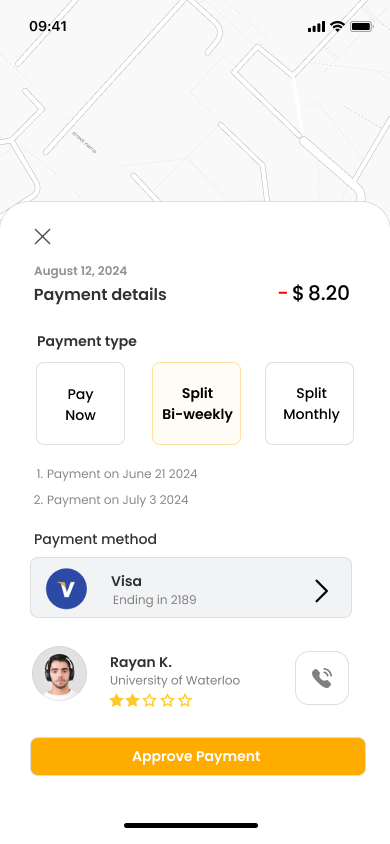Tap the home indicator bar

[x=191, y=825]
